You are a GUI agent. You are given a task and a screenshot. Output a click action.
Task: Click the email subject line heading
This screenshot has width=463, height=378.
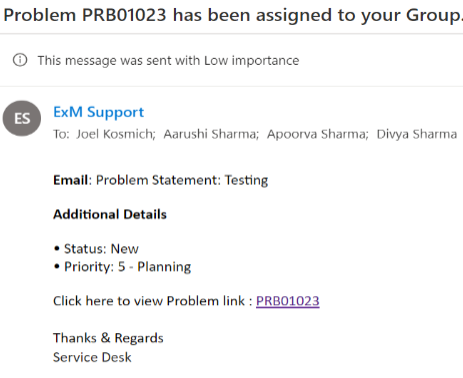click(x=233, y=15)
